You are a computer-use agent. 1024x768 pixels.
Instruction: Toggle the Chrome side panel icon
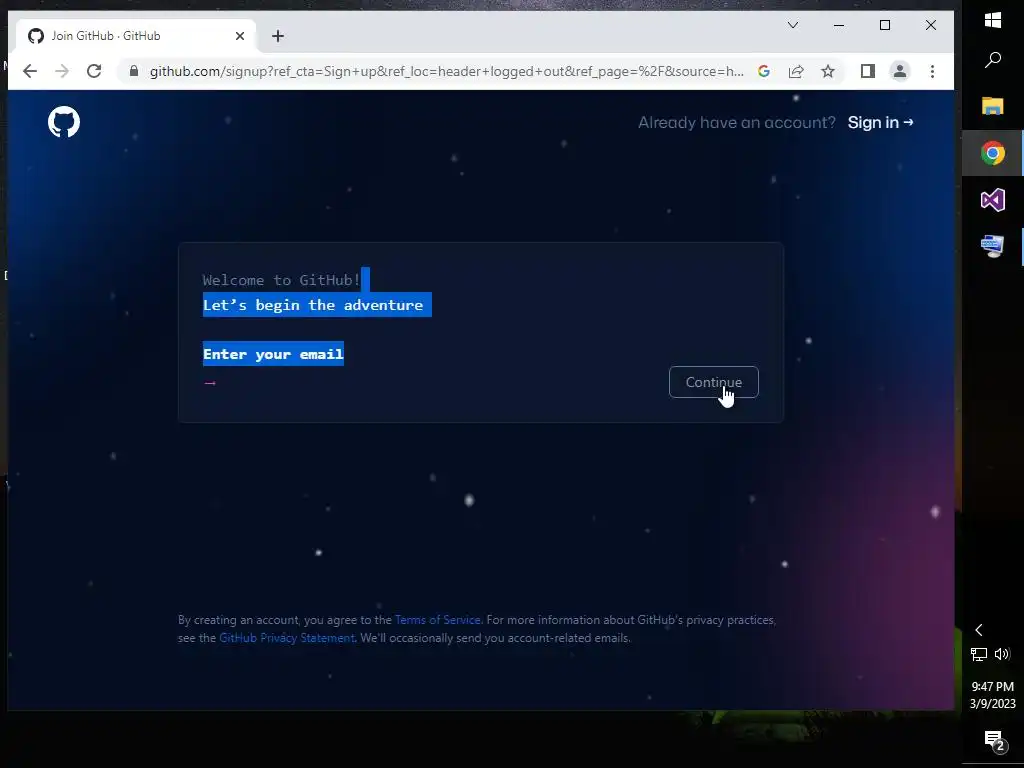click(x=867, y=71)
